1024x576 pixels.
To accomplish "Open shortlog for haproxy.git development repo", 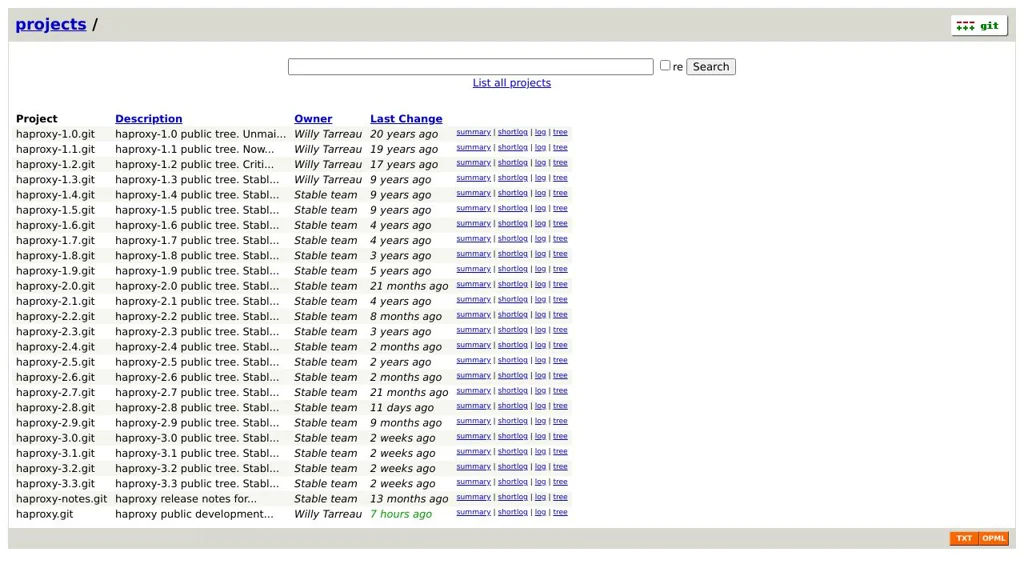I will tap(513, 512).
